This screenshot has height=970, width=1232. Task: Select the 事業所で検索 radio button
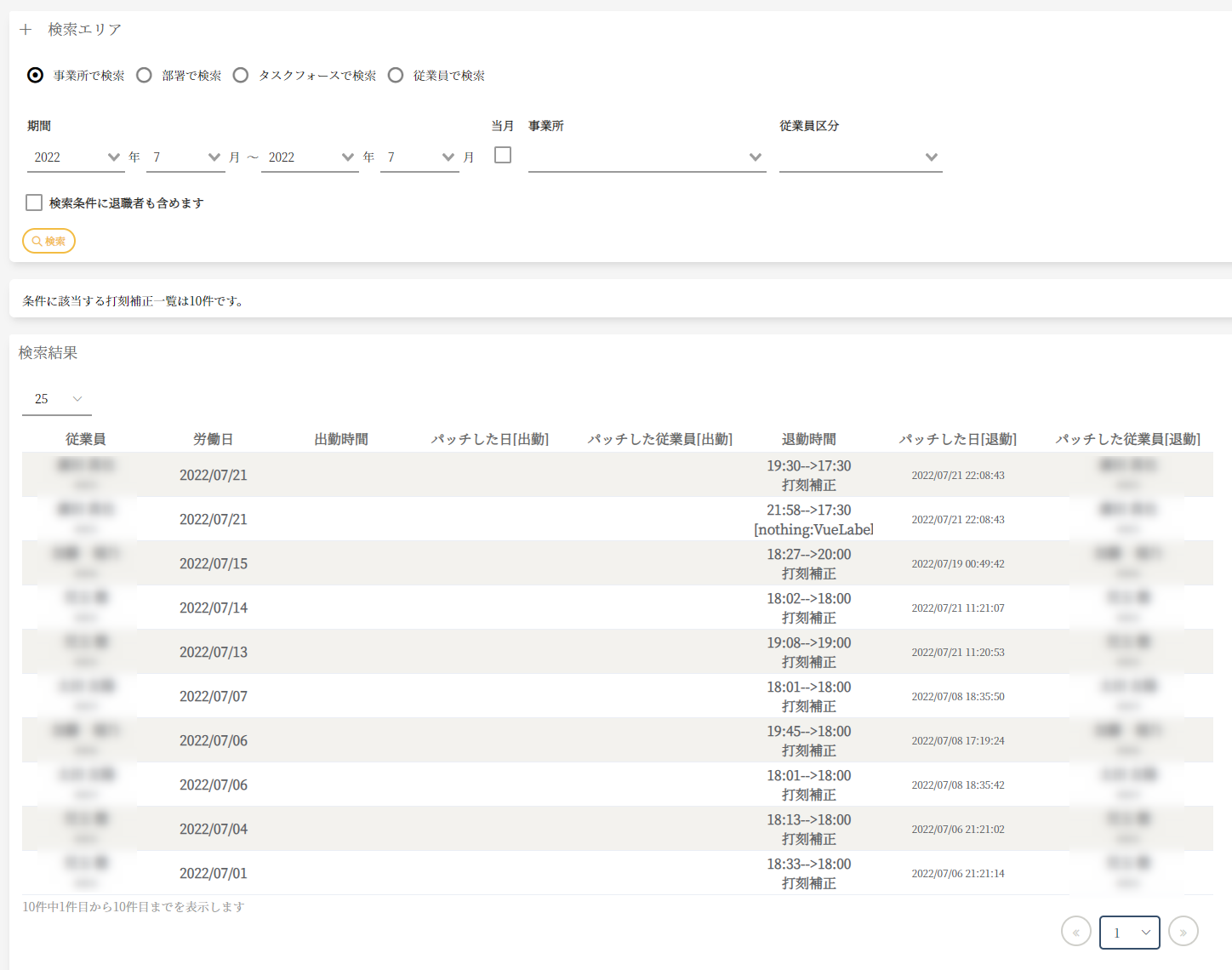point(35,76)
